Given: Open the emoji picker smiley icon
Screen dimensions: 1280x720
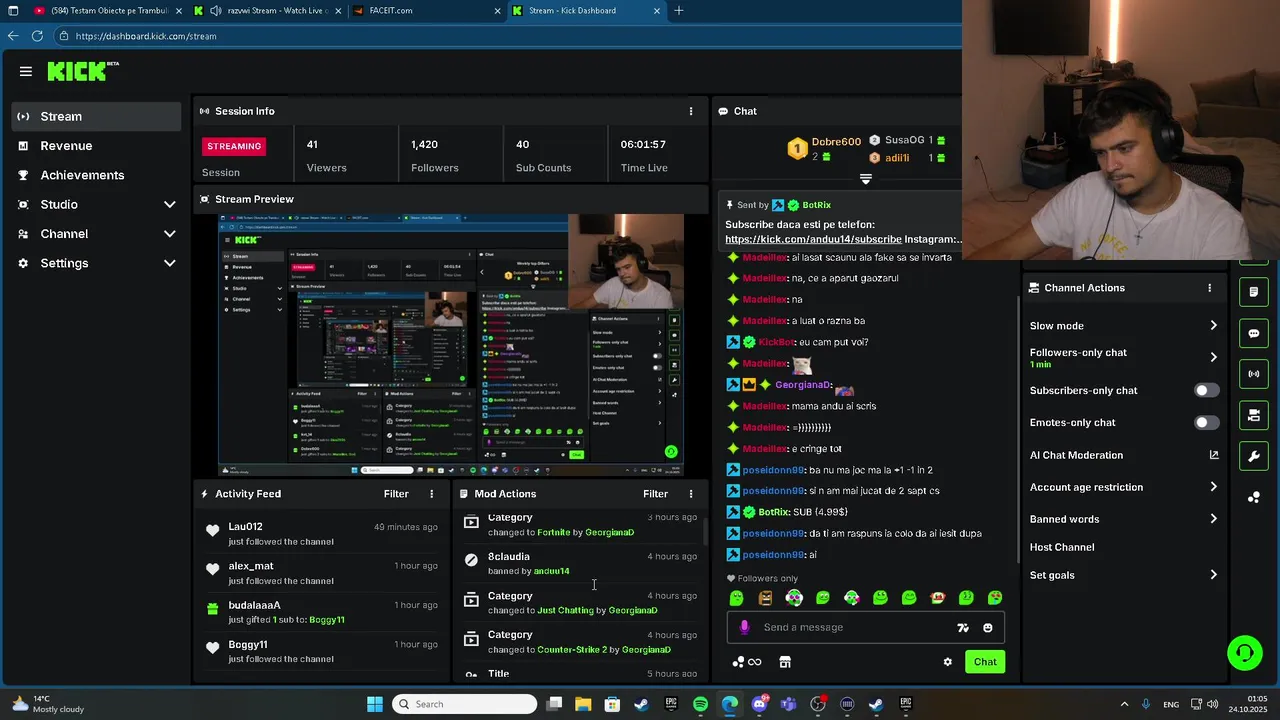Looking at the screenshot, I should (x=988, y=628).
